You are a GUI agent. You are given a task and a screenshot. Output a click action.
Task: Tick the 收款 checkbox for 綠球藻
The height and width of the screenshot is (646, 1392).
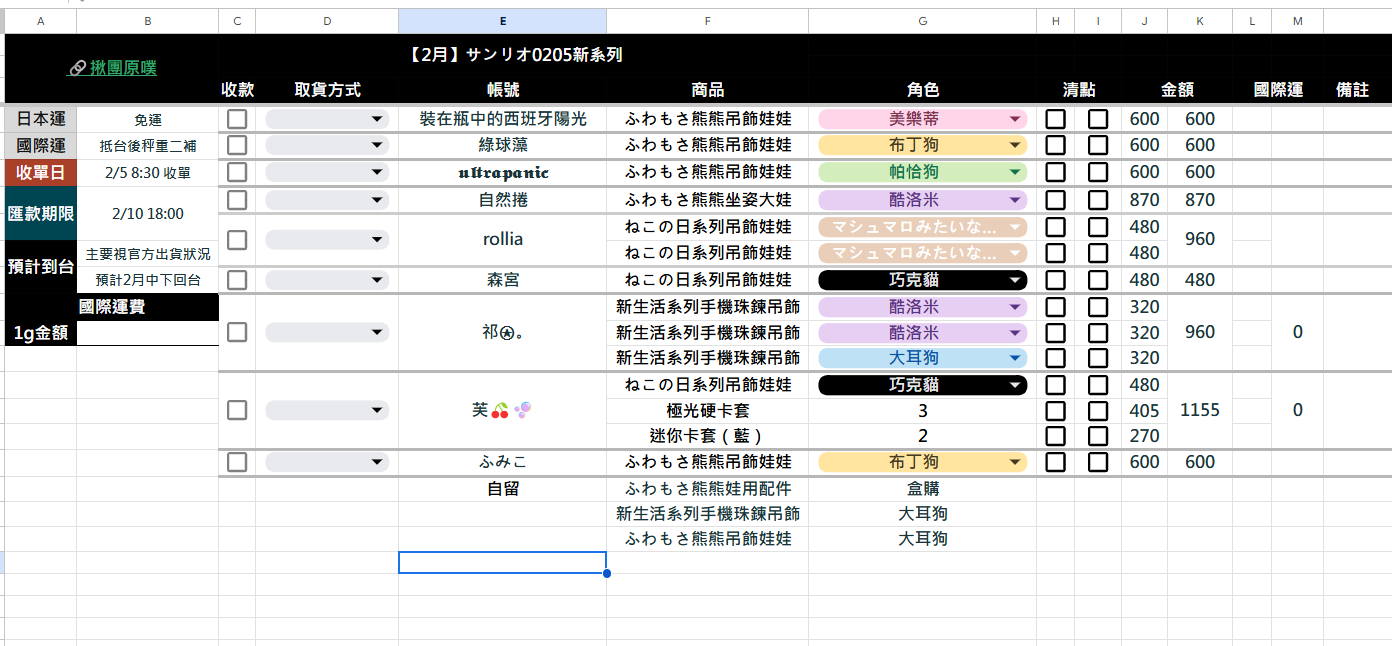coord(237,145)
